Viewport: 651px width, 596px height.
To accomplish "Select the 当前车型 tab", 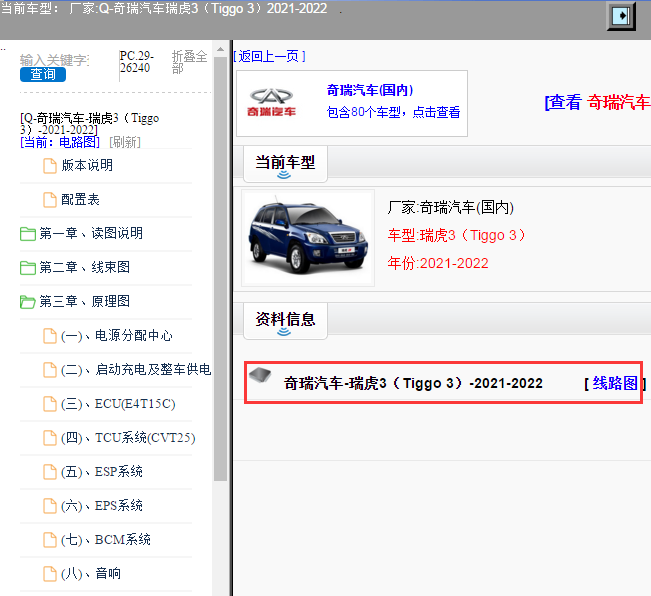I will [x=285, y=164].
